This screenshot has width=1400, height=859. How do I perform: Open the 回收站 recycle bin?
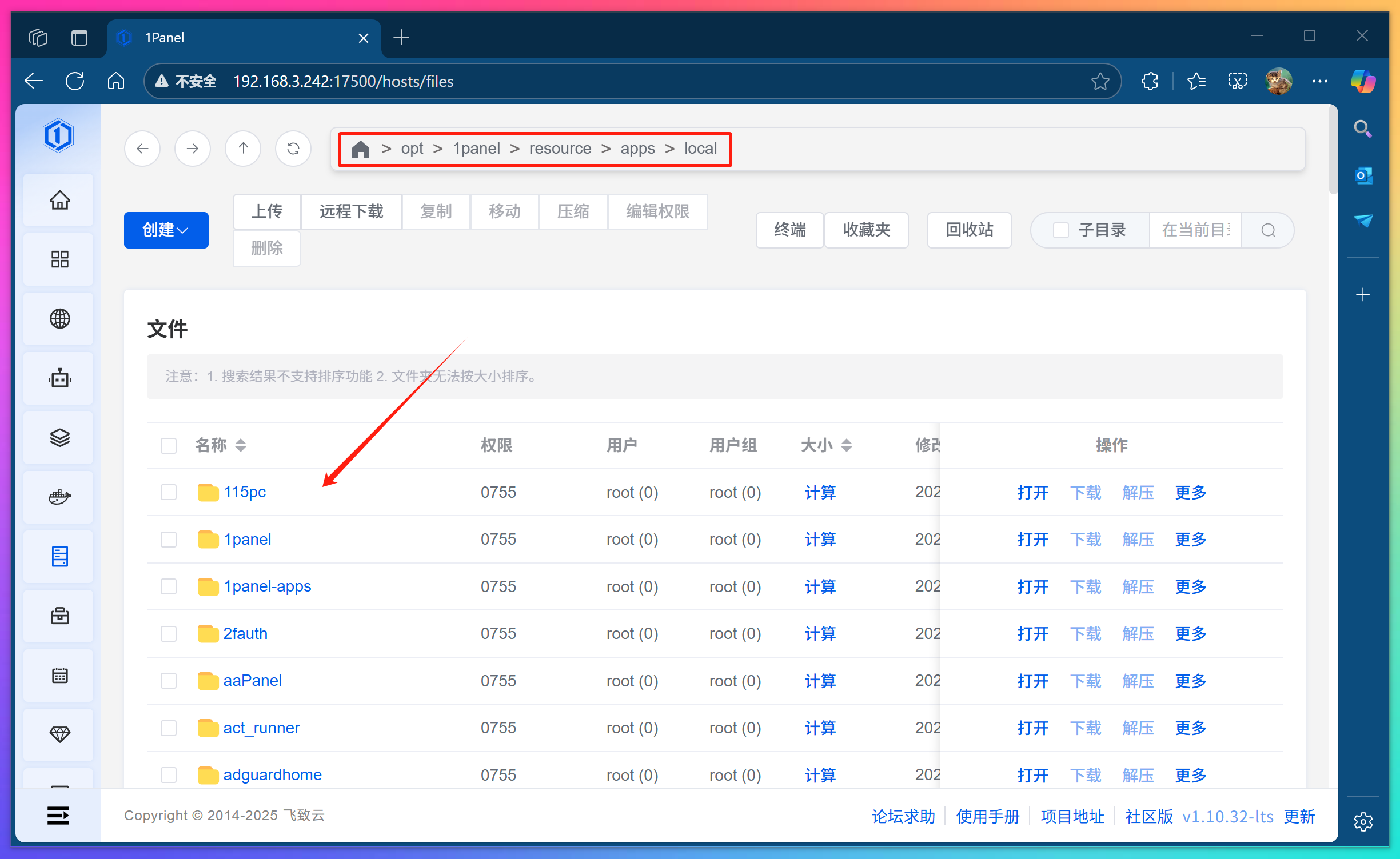[968, 230]
